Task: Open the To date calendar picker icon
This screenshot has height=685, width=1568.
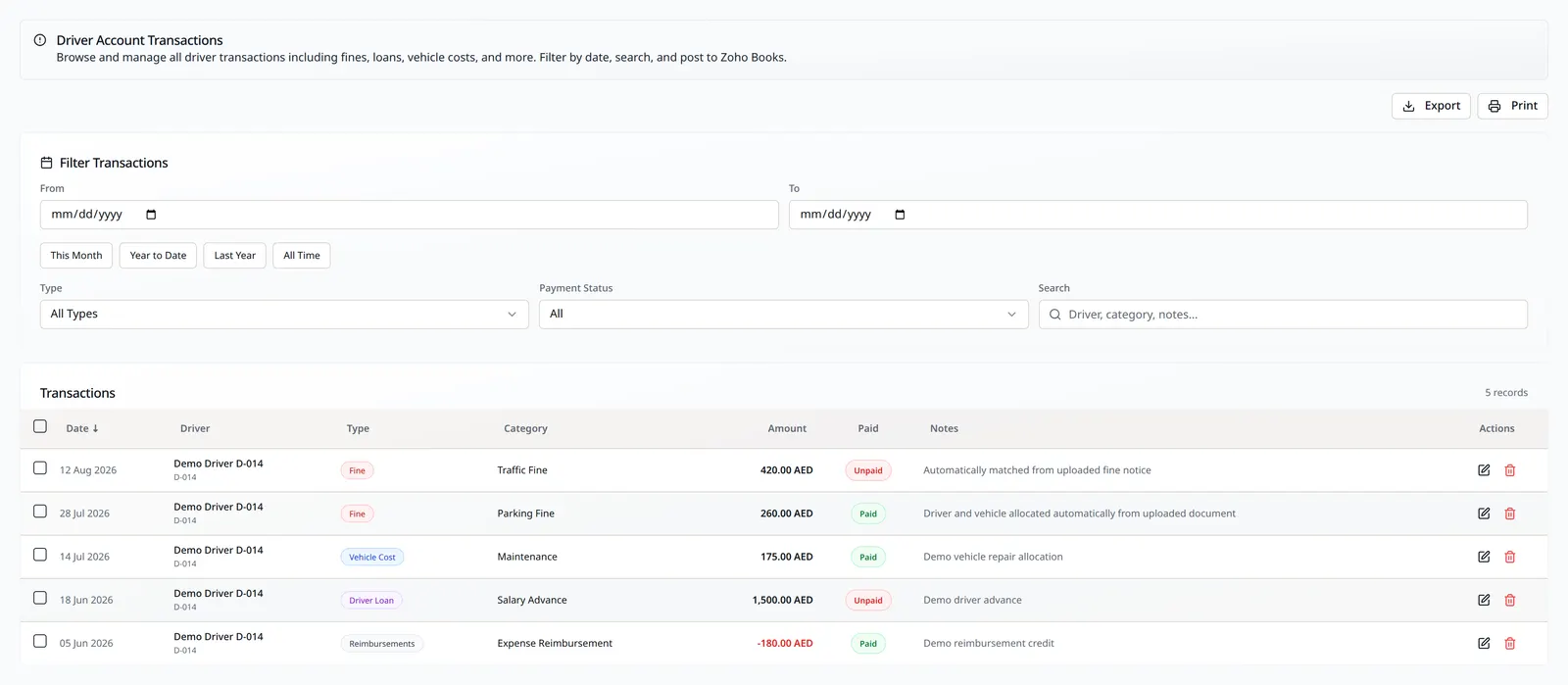Action: (900, 215)
